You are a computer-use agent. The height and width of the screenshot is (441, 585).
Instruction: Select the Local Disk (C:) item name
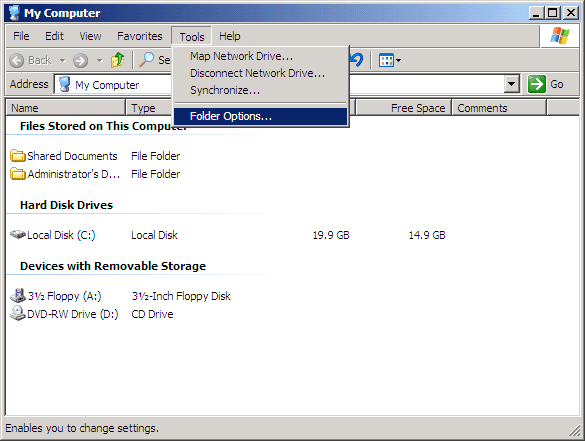[61, 235]
